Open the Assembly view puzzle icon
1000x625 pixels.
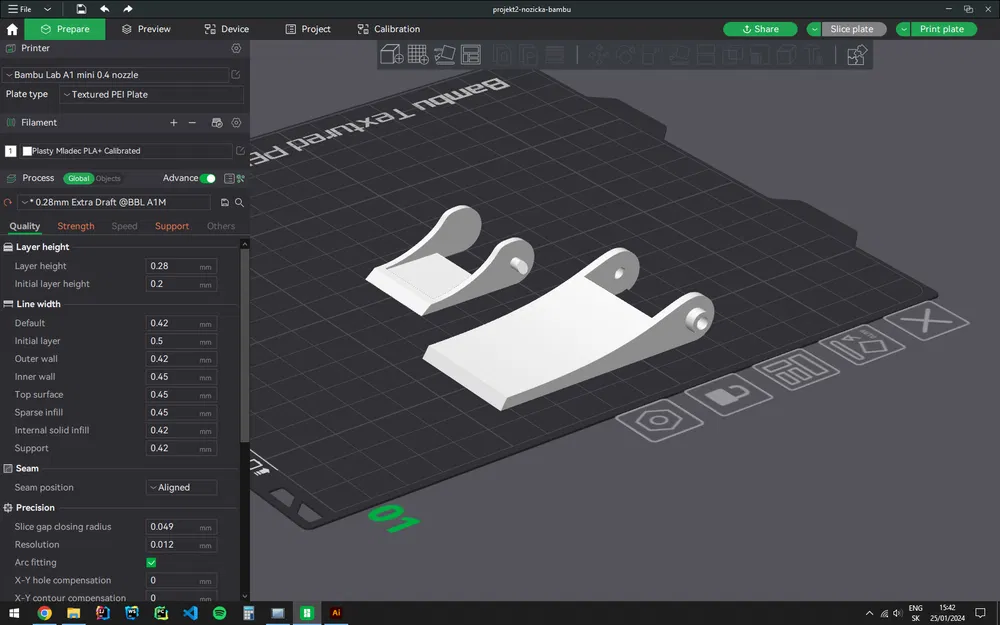pos(855,55)
